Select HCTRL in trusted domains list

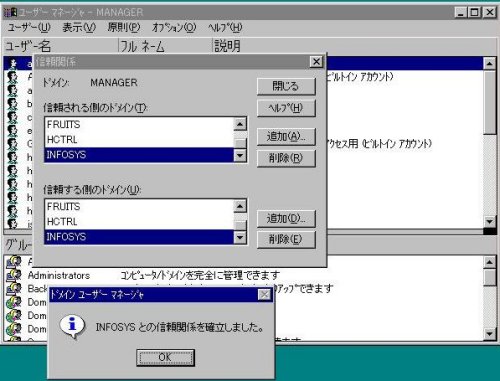(139, 140)
